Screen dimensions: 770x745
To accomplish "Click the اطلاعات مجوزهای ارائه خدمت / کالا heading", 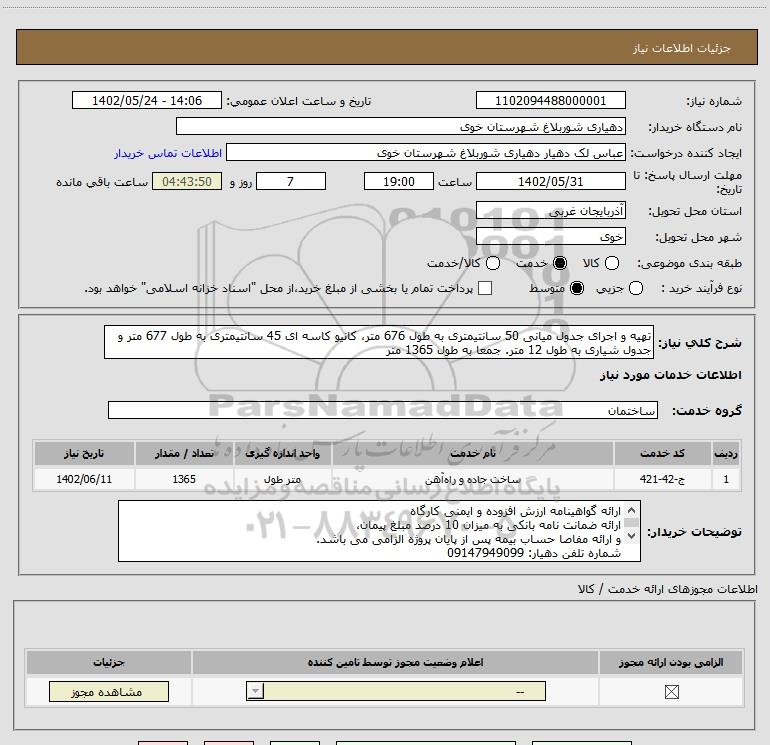I will coord(667,589).
